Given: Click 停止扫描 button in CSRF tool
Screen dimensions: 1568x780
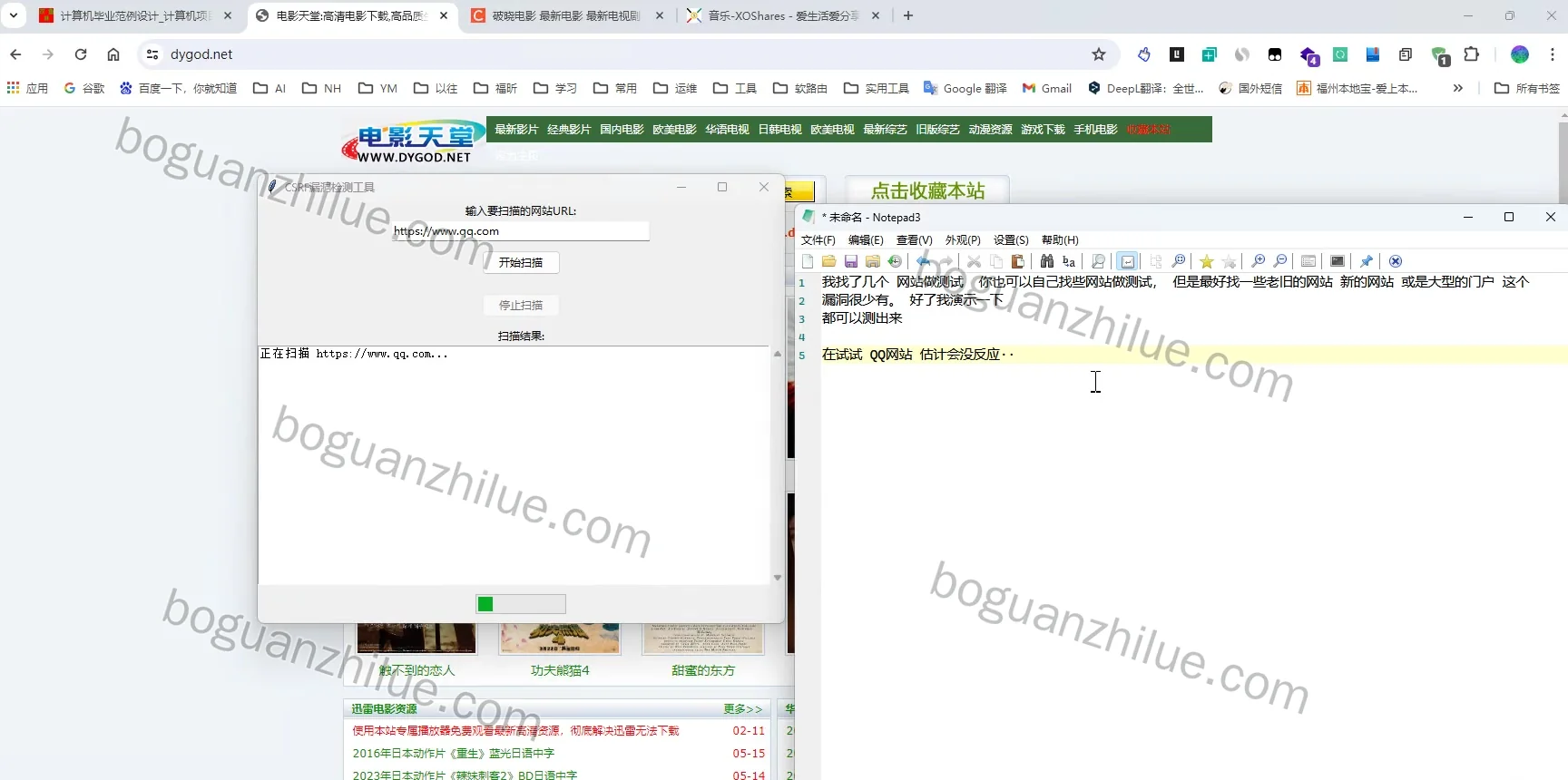Looking at the screenshot, I should (x=521, y=306).
